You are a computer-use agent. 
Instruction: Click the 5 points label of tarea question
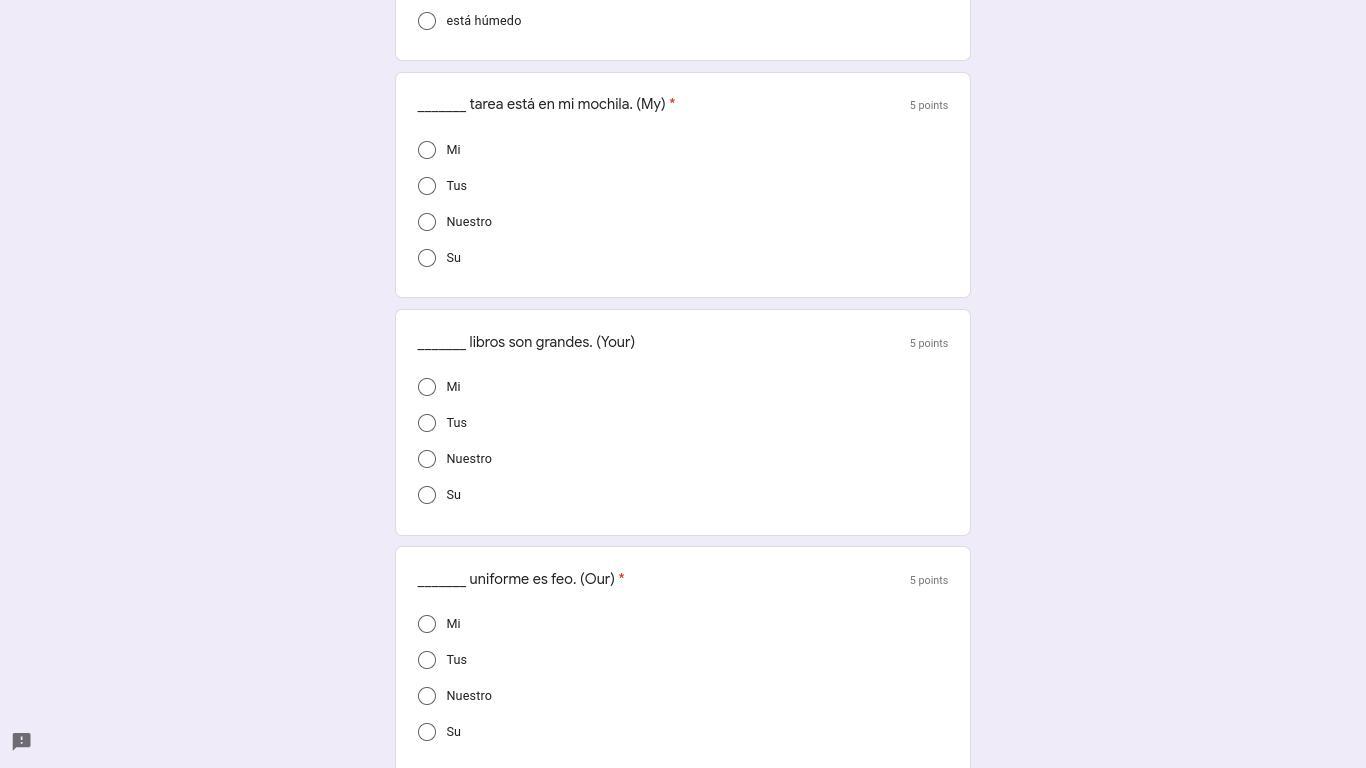pos(928,105)
